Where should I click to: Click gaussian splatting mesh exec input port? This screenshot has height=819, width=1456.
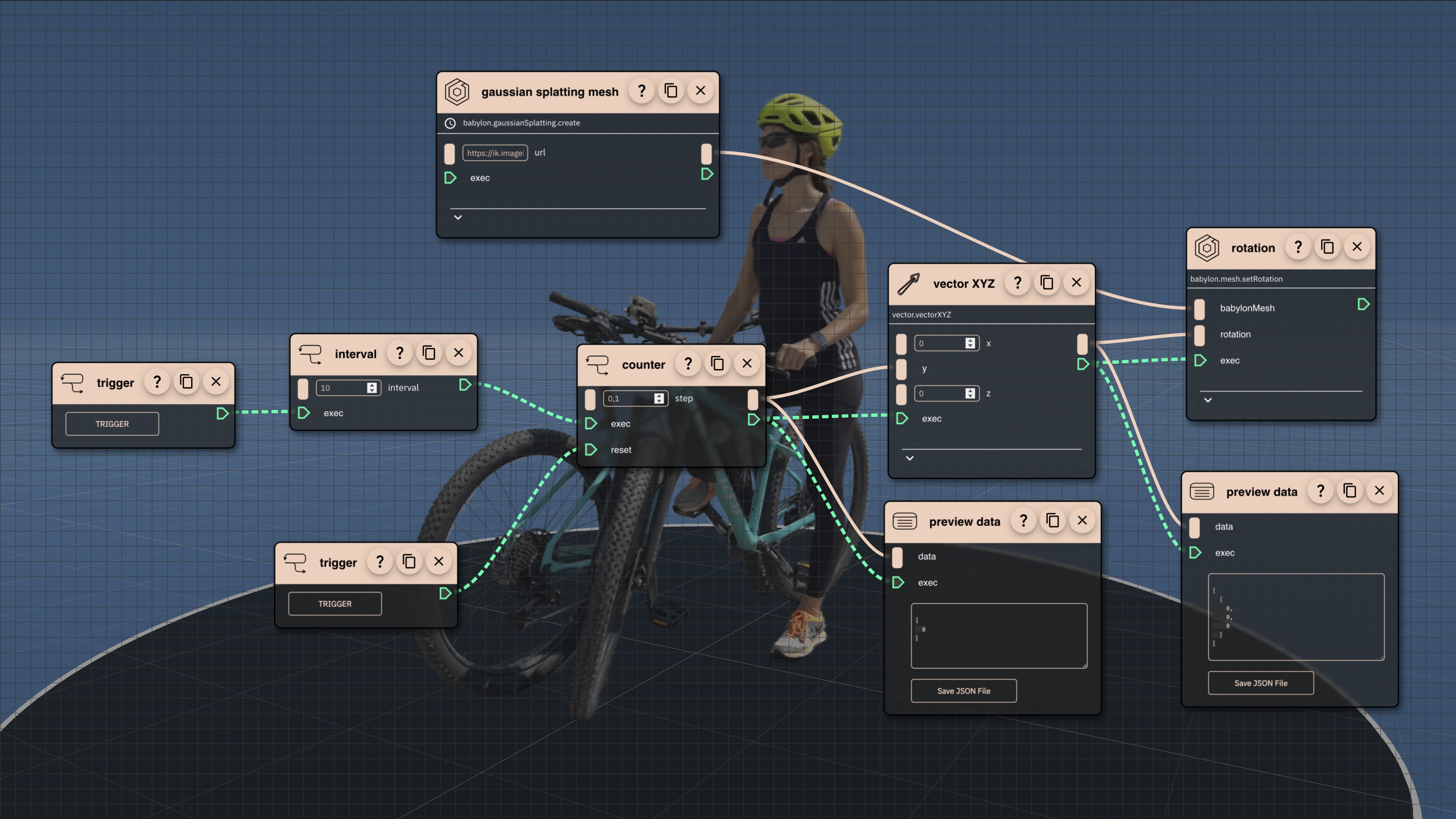pyautogui.click(x=450, y=178)
